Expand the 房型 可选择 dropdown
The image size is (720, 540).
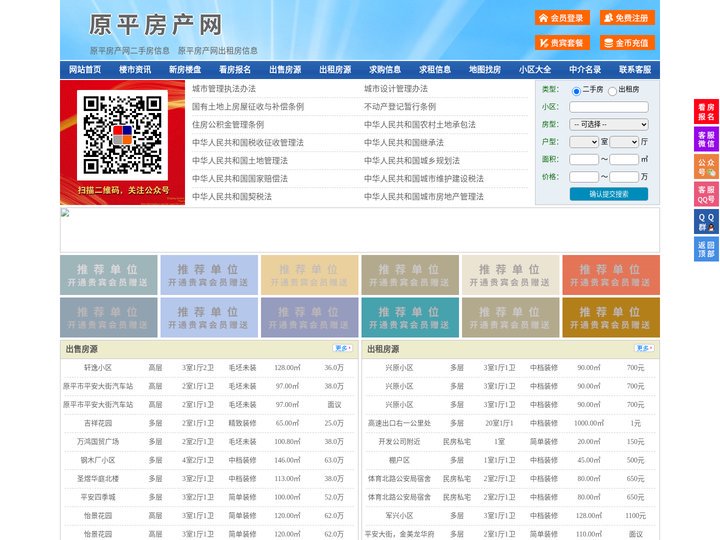(609, 124)
